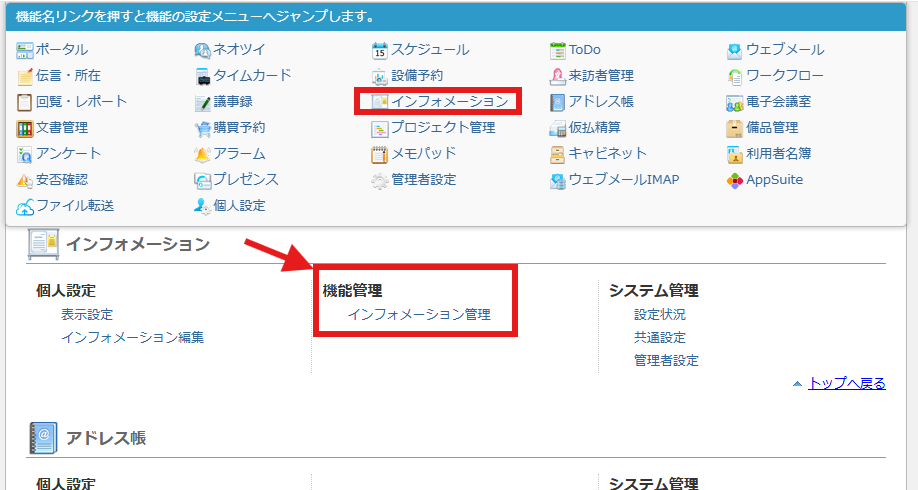The image size is (918, 490).
Task: Click the 購買予約 cart icon
Action: coord(203,128)
